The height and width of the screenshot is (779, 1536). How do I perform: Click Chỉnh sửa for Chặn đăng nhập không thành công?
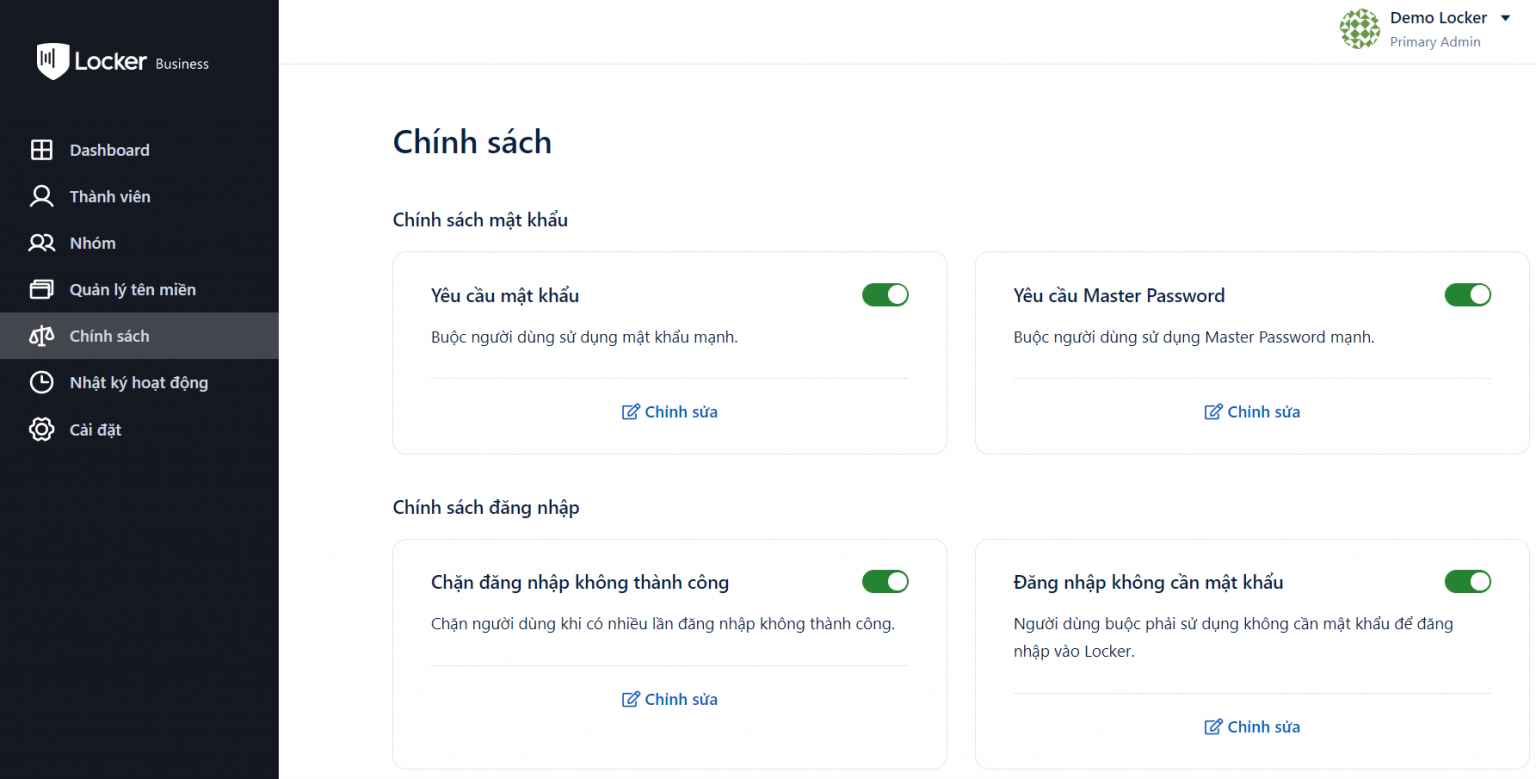click(669, 699)
